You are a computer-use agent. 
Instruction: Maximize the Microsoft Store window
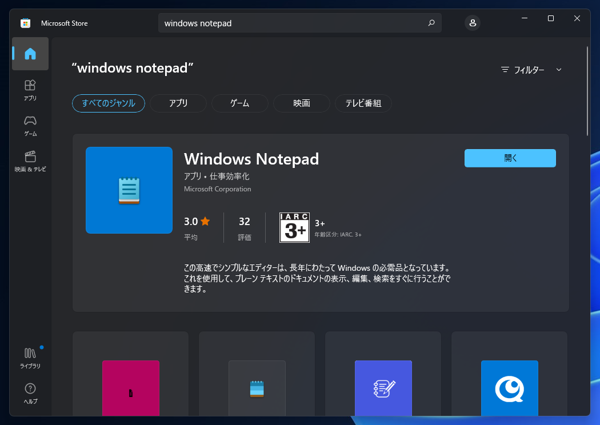click(551, 18)
